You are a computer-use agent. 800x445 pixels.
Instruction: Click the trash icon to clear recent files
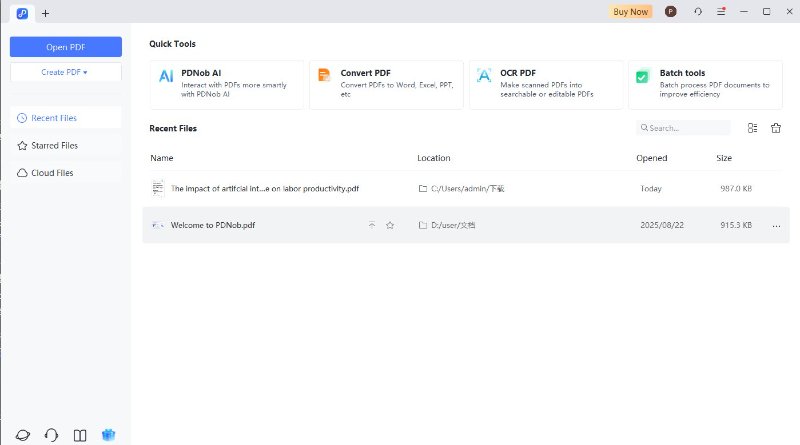click(775, 128)
